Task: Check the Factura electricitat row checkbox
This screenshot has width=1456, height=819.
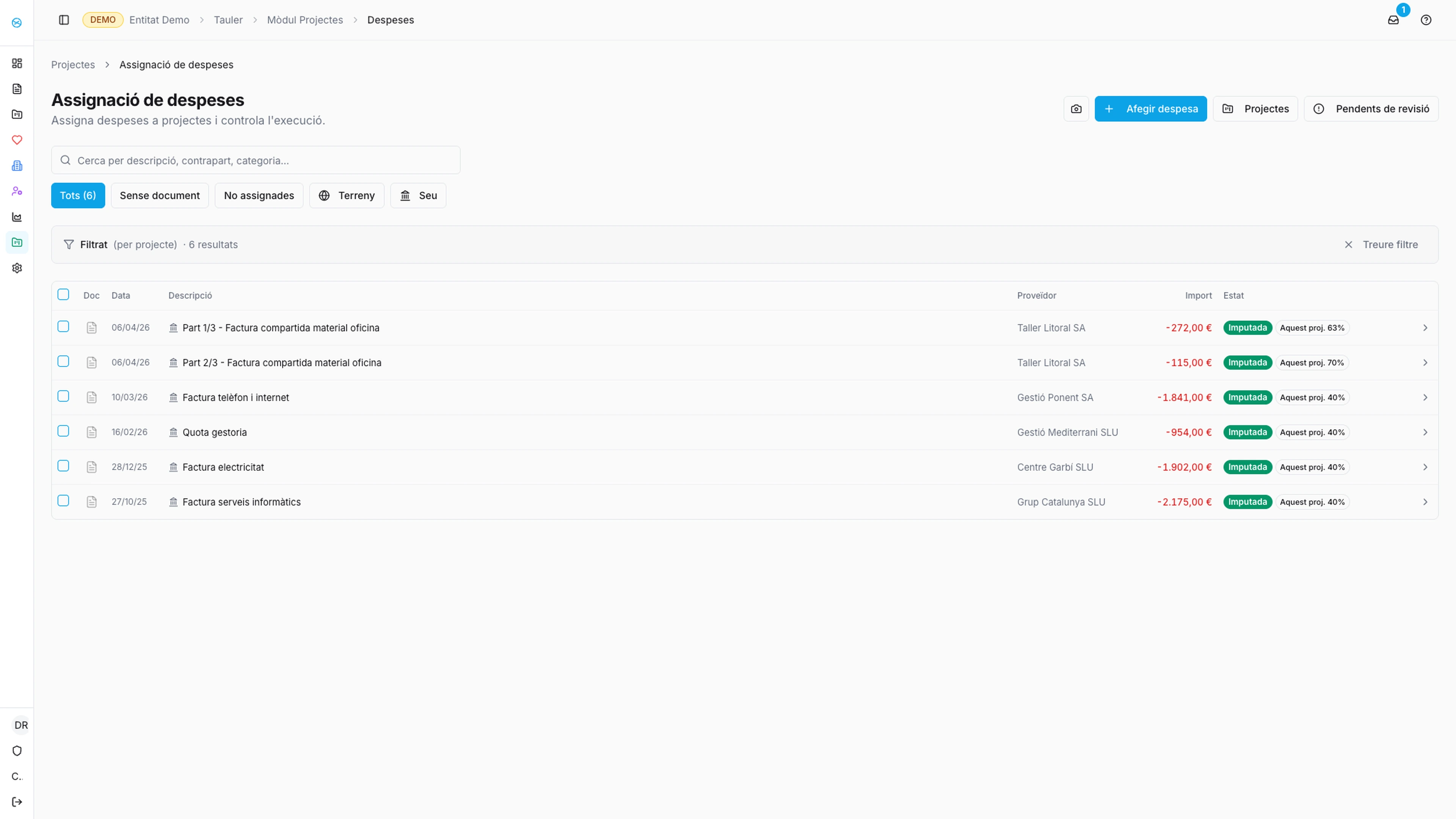Action: [x=63, y=466]
